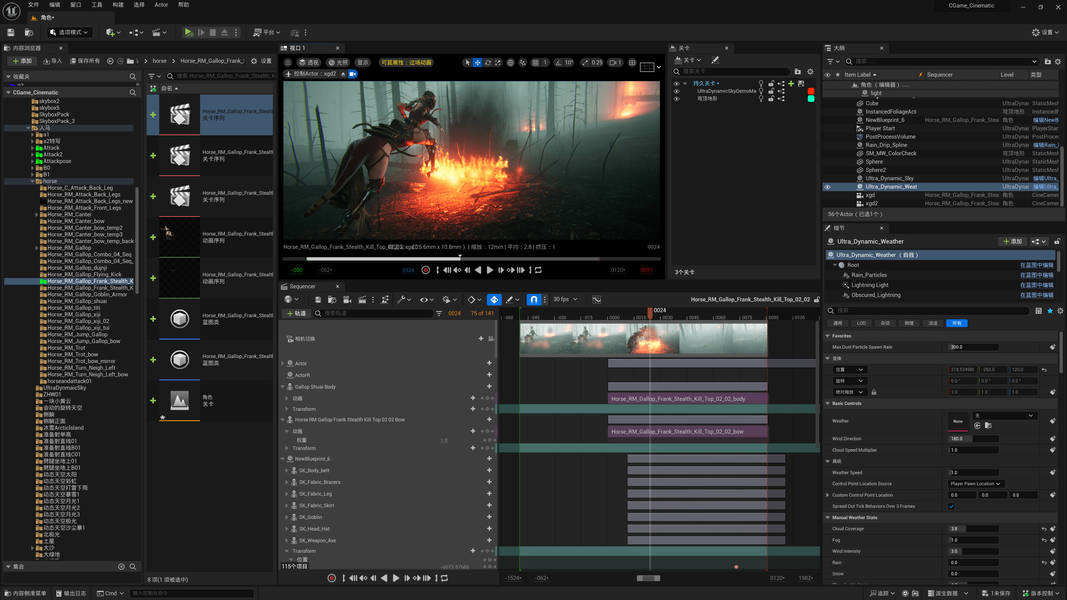Open the Control Point Location Source dropdown
The width and height of the screenshot is (1067, 600).
[x=975, y=484]
